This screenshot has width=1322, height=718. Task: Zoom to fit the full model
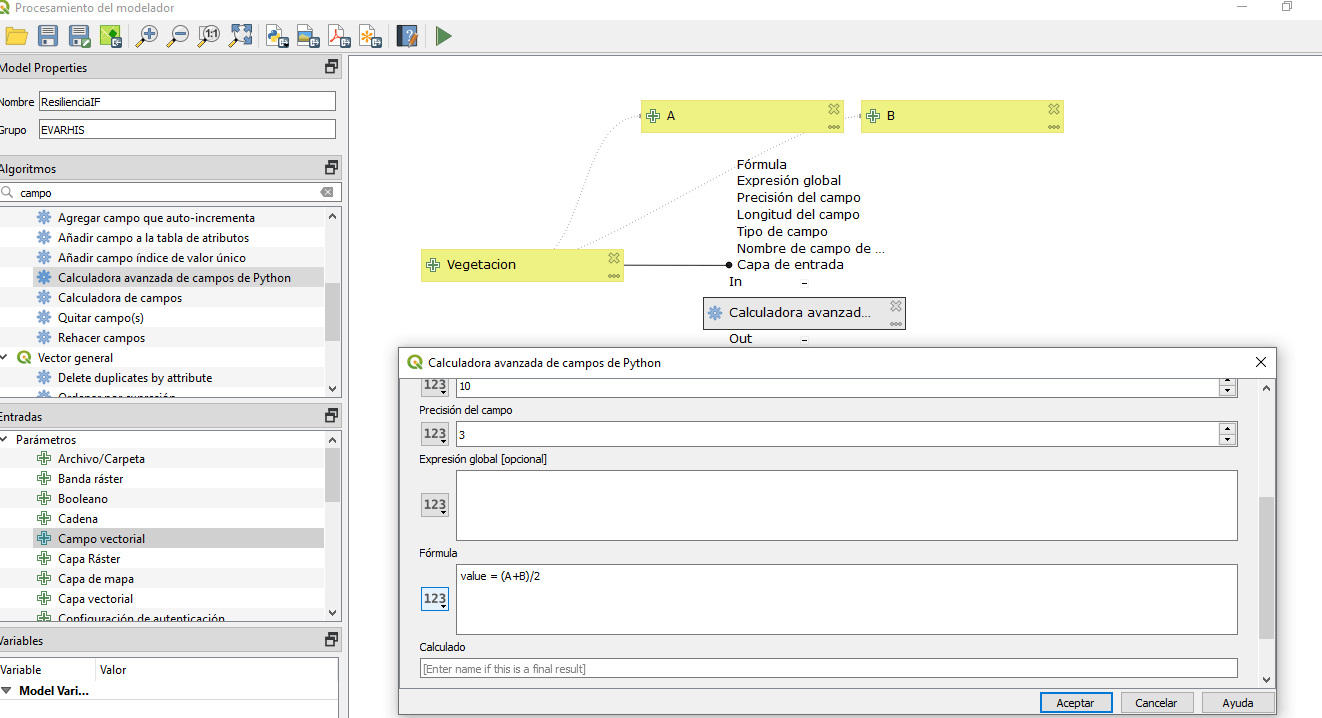click(240, 35)
